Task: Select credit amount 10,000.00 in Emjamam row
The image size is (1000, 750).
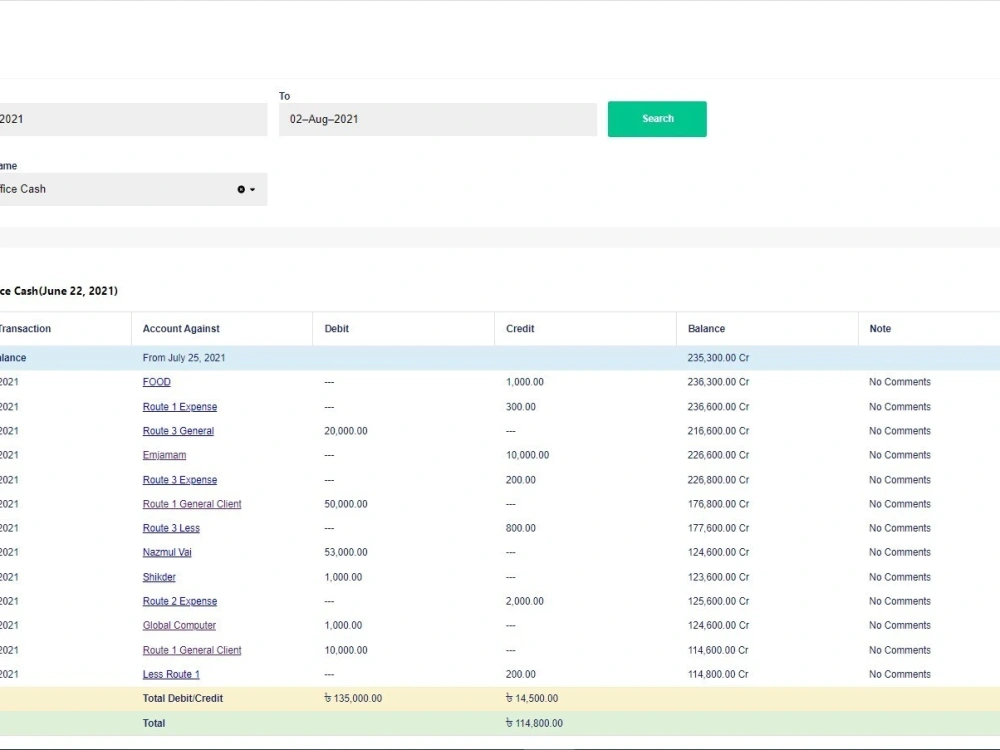Action: (527, 455)
